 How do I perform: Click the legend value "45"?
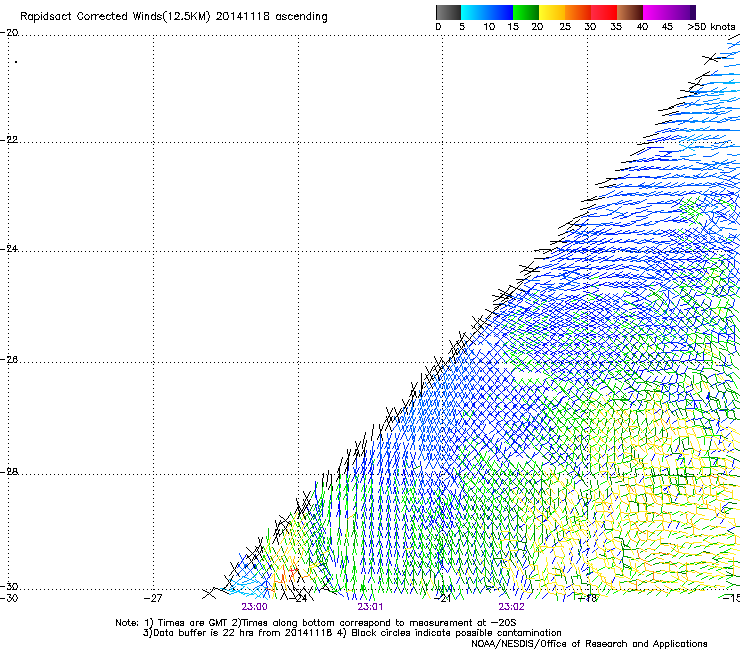667,27
